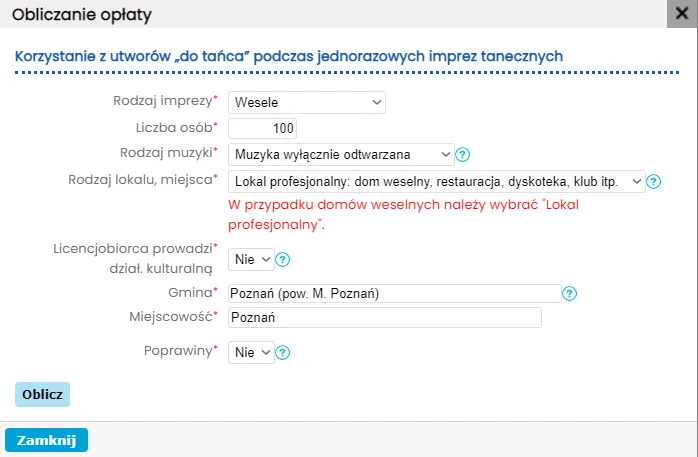Expand the Rodzaj imprezy dropdown showing Wesele

307,102
